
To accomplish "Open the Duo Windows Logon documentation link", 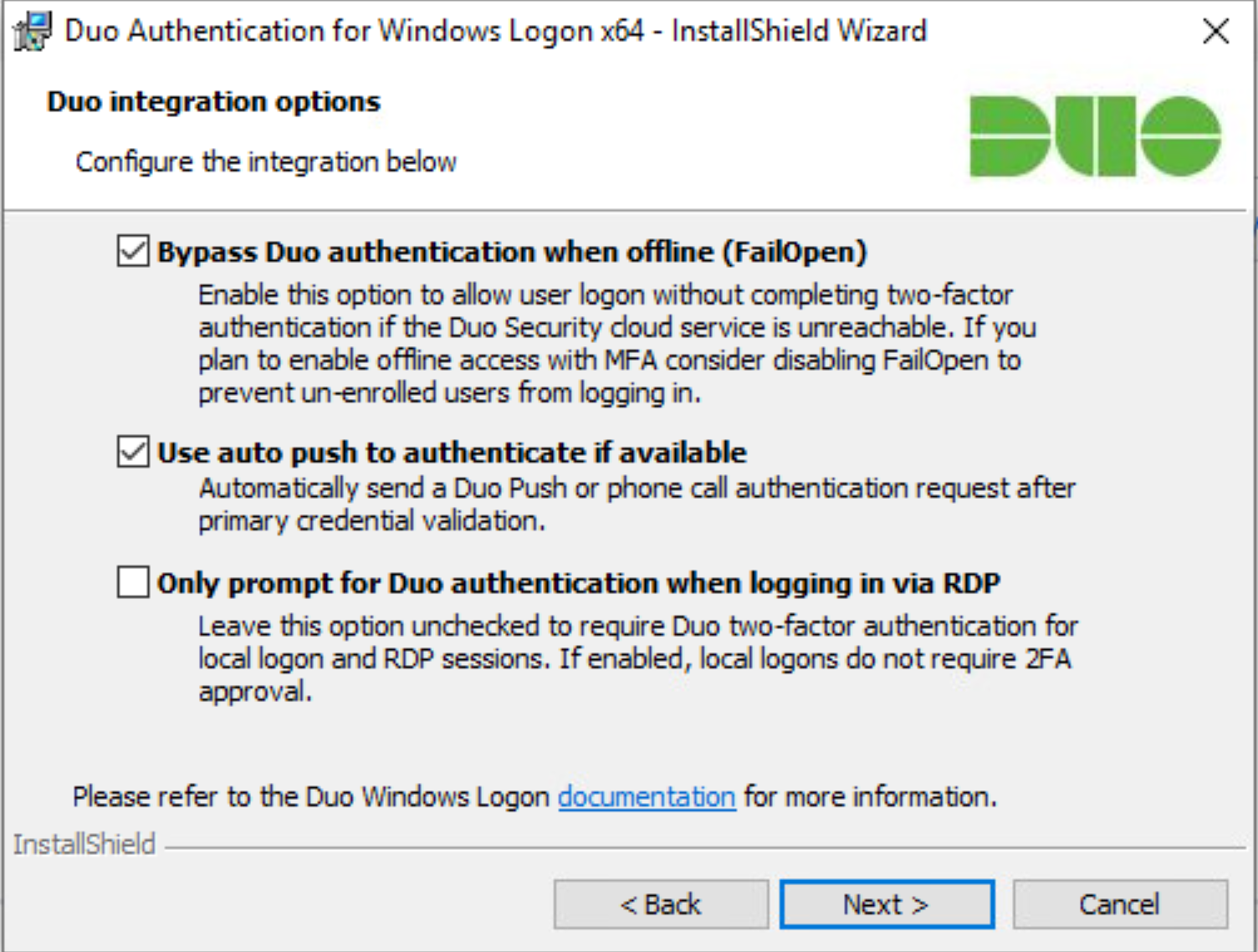I will tap(645, 796).
